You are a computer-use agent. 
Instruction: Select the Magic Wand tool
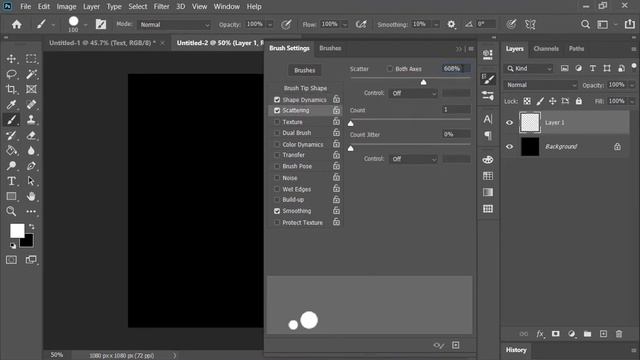[x=31, y=74]
